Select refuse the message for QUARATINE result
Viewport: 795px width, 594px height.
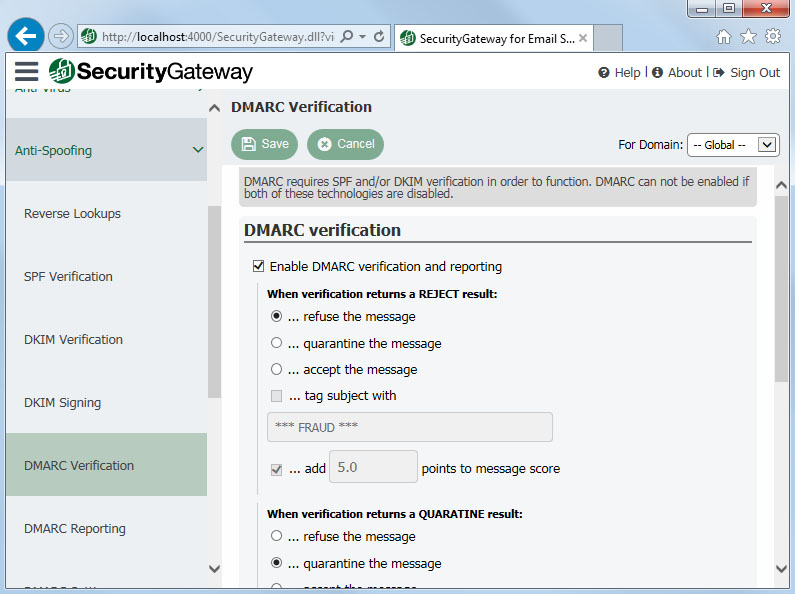[x=276, y=536]
